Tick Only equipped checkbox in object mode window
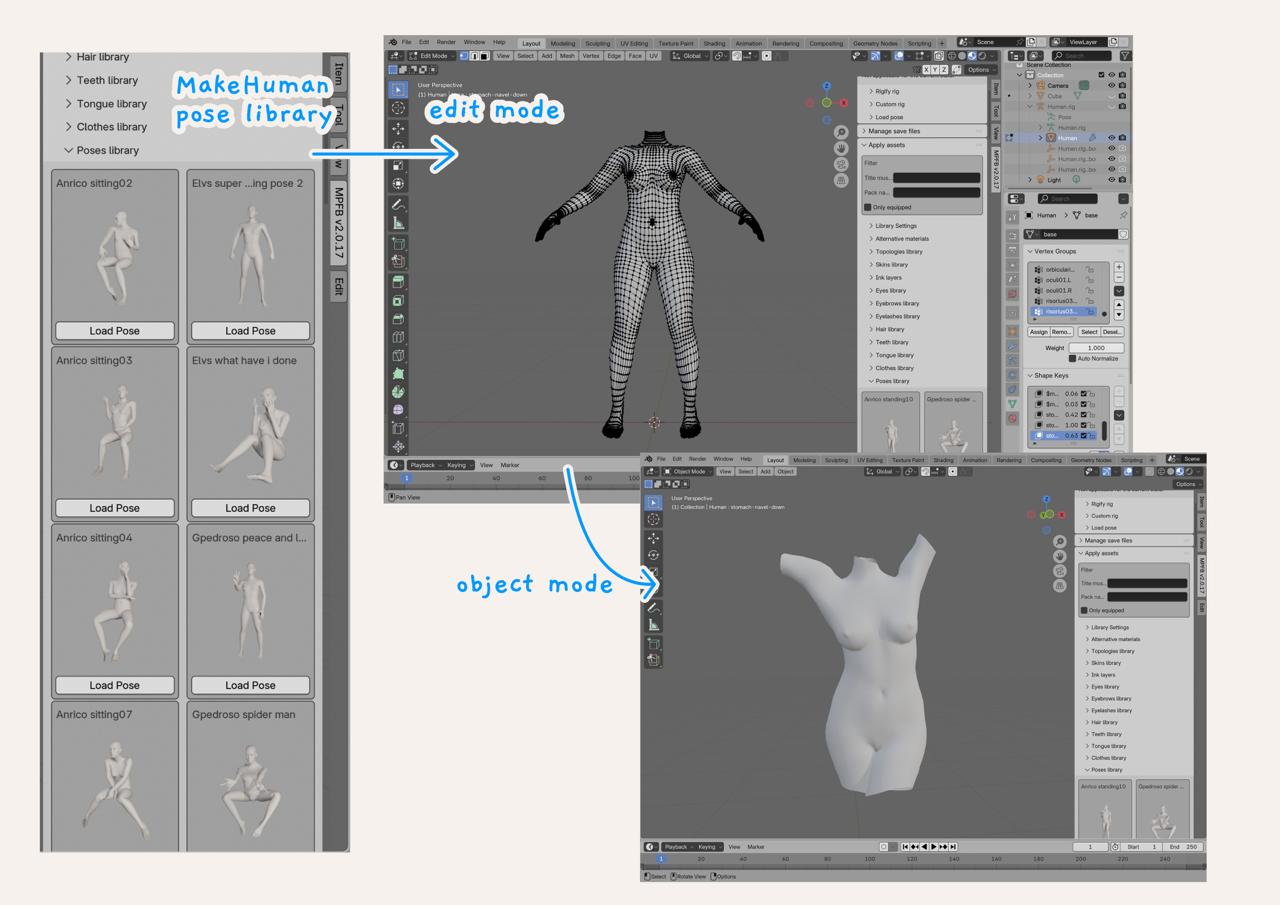 tap(1084, 610)
